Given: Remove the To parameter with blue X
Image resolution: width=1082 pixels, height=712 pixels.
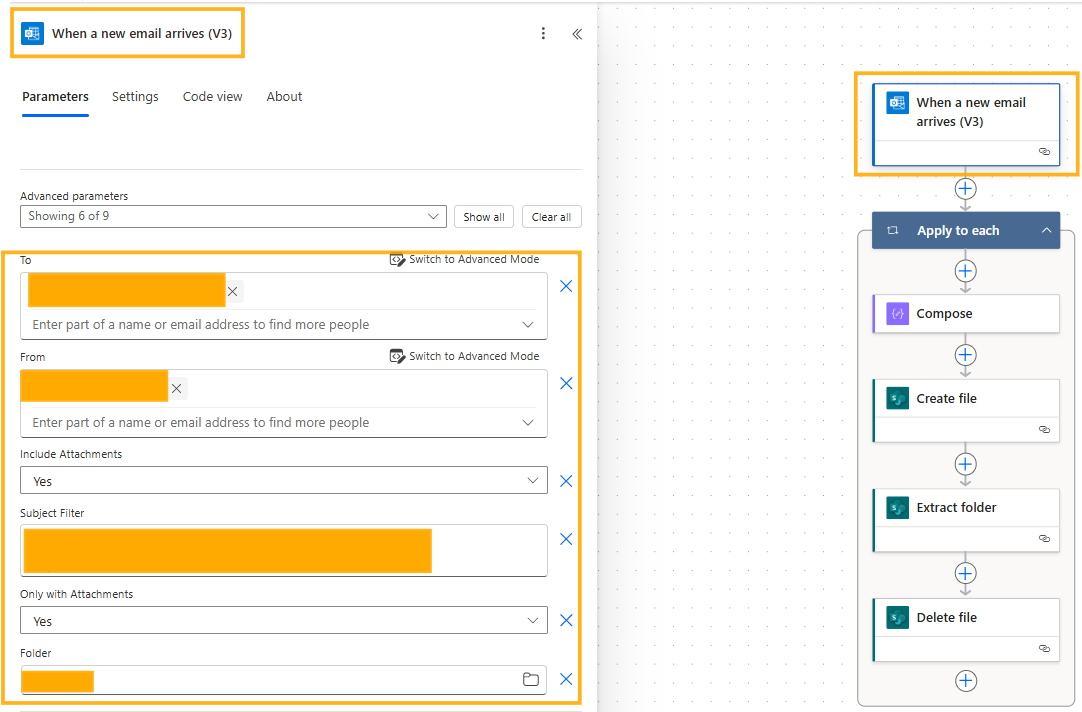Looking at the screenshot, I should click(x=566, y=286).
